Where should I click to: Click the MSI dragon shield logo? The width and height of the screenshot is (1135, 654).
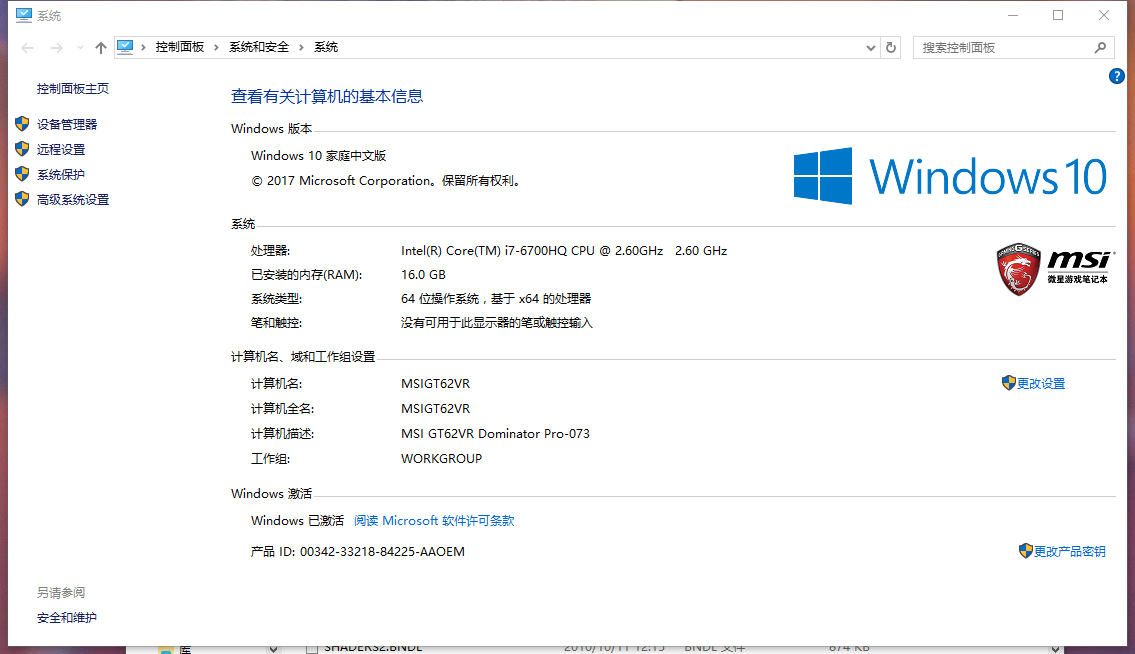click(1018, 269)
